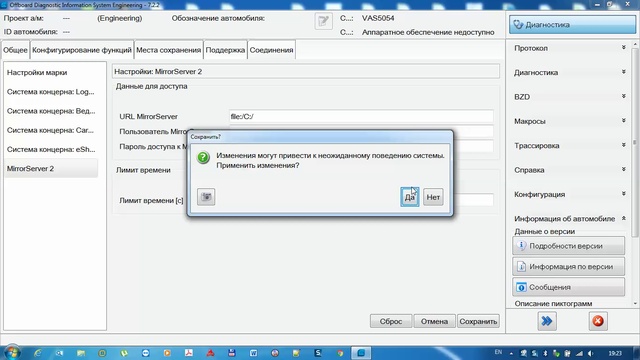Switch to Конфигурирование функций tab
The height and width of the screenshot is (360, 640).
[x=82, y=50]
